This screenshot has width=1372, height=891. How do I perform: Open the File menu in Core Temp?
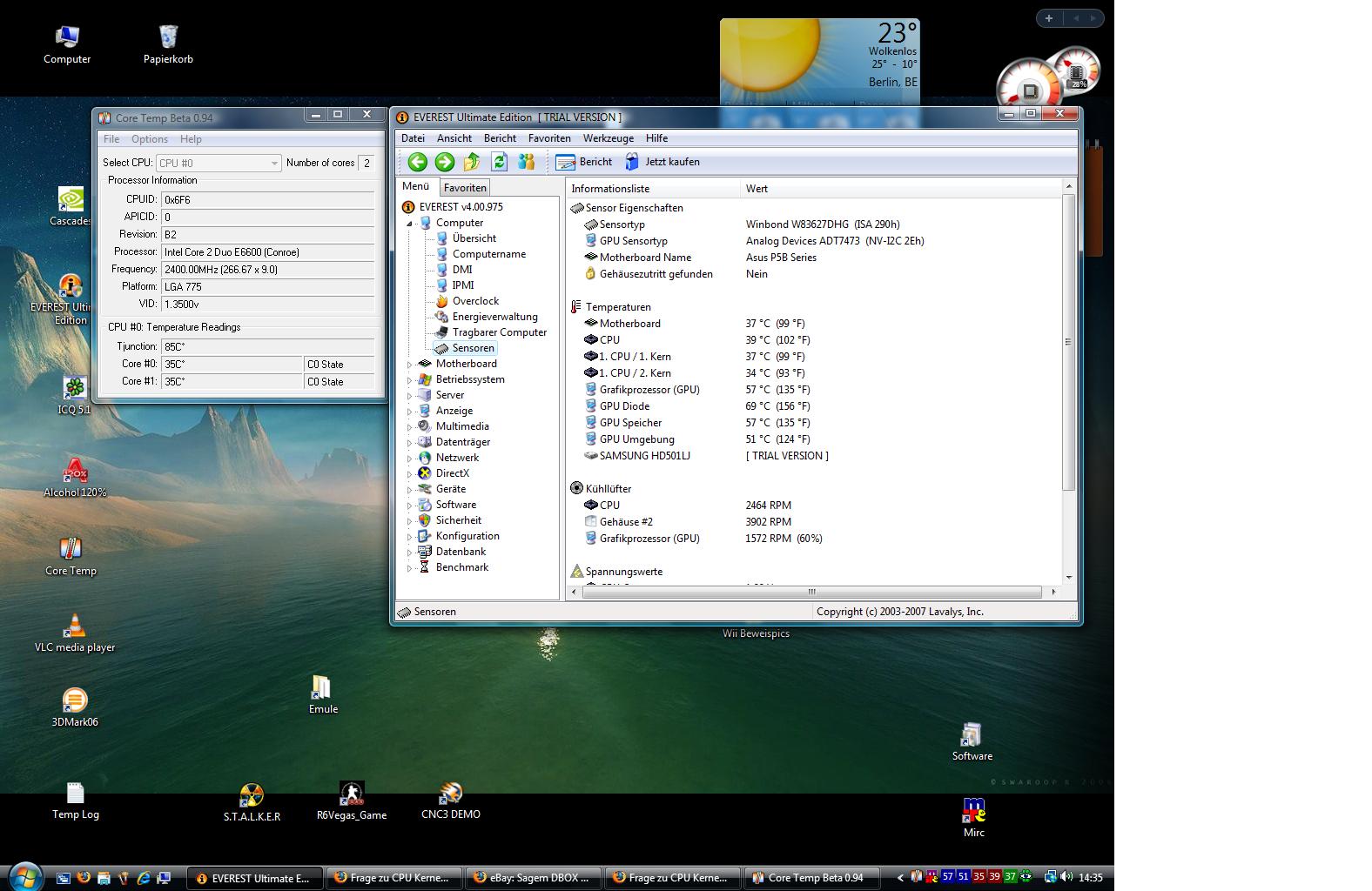pyautogui.click(x=111, y=139)
